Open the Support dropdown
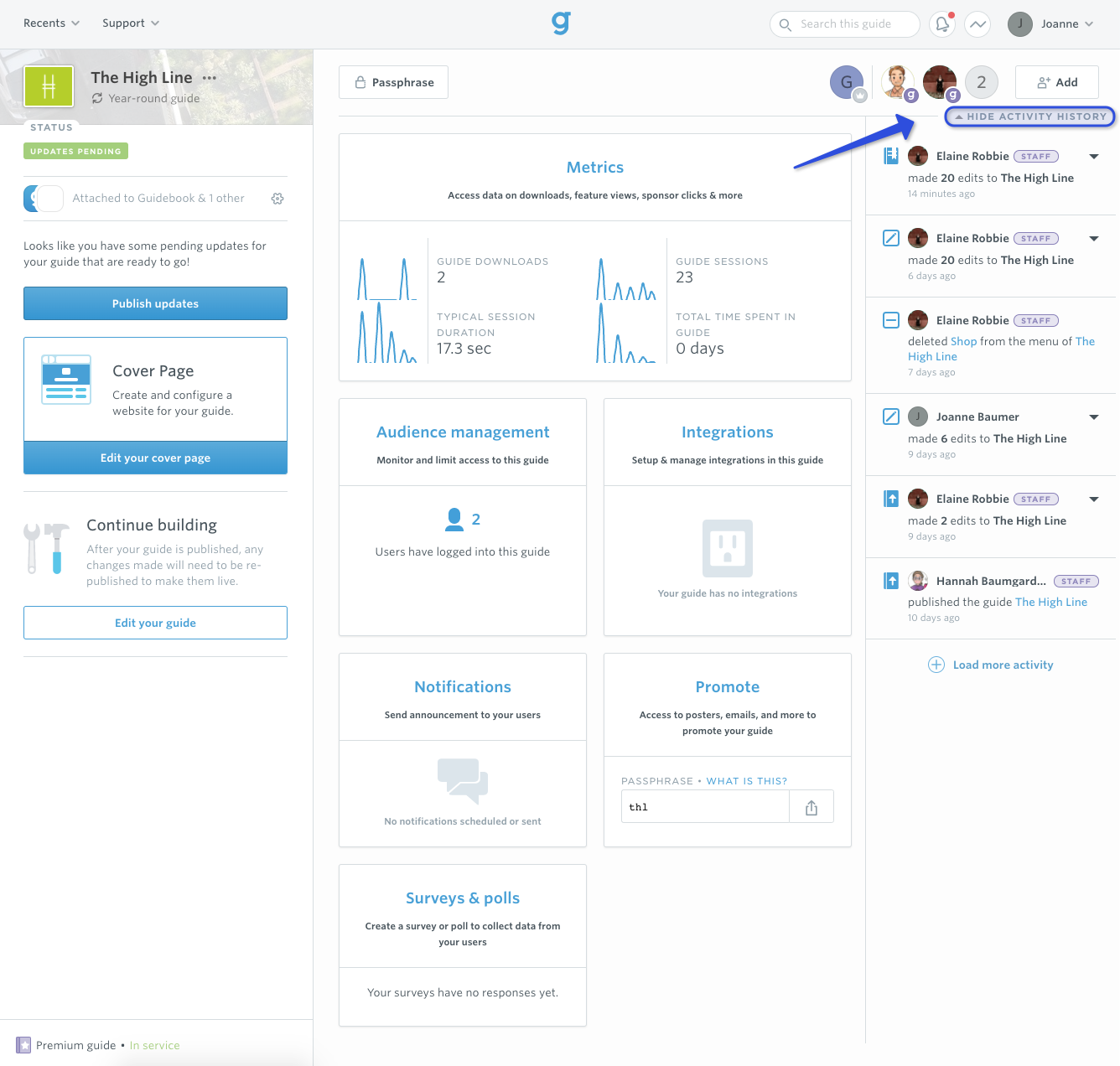Screen dimensions: 1120x1066 click(x=131, y=23)
